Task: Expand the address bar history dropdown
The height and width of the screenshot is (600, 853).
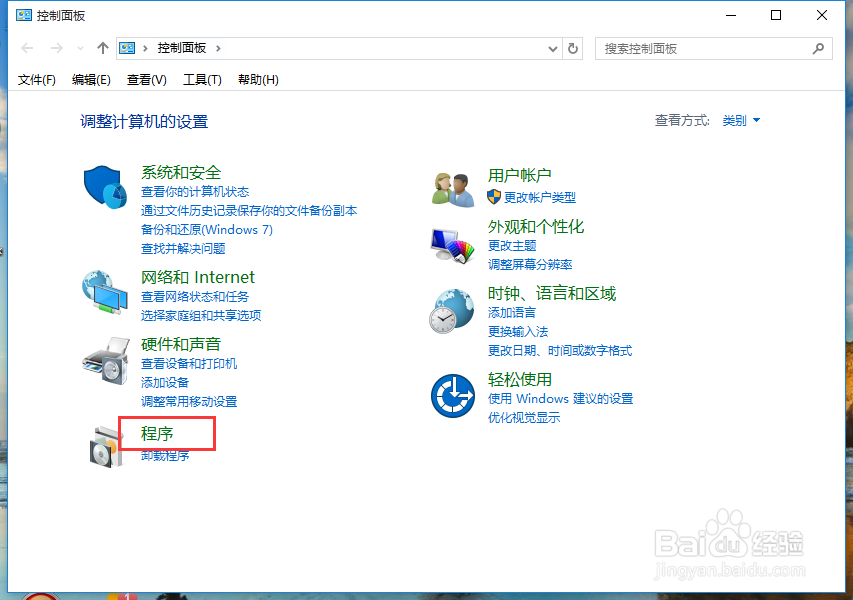Action: 553,48
